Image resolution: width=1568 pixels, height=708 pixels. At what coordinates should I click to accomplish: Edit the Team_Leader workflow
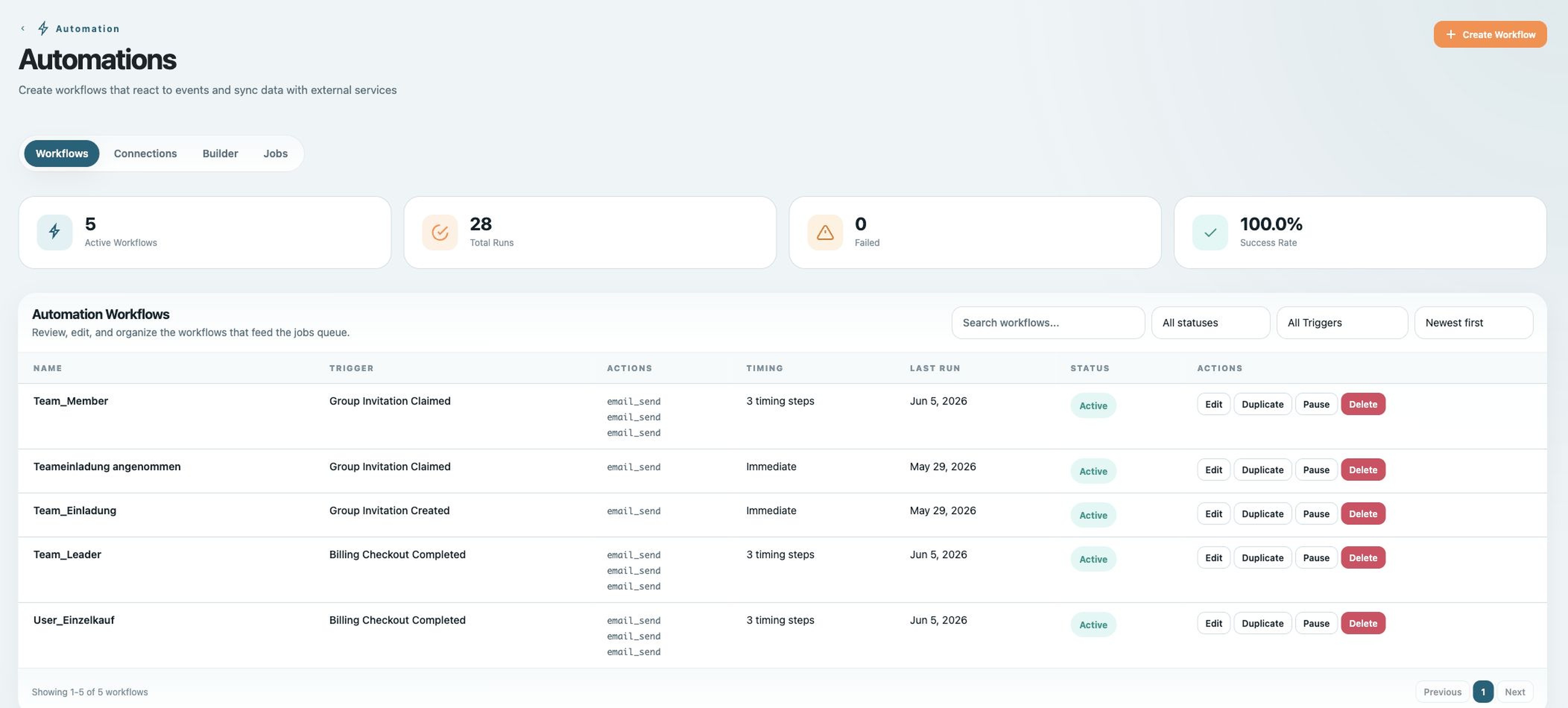(1214, 557)
